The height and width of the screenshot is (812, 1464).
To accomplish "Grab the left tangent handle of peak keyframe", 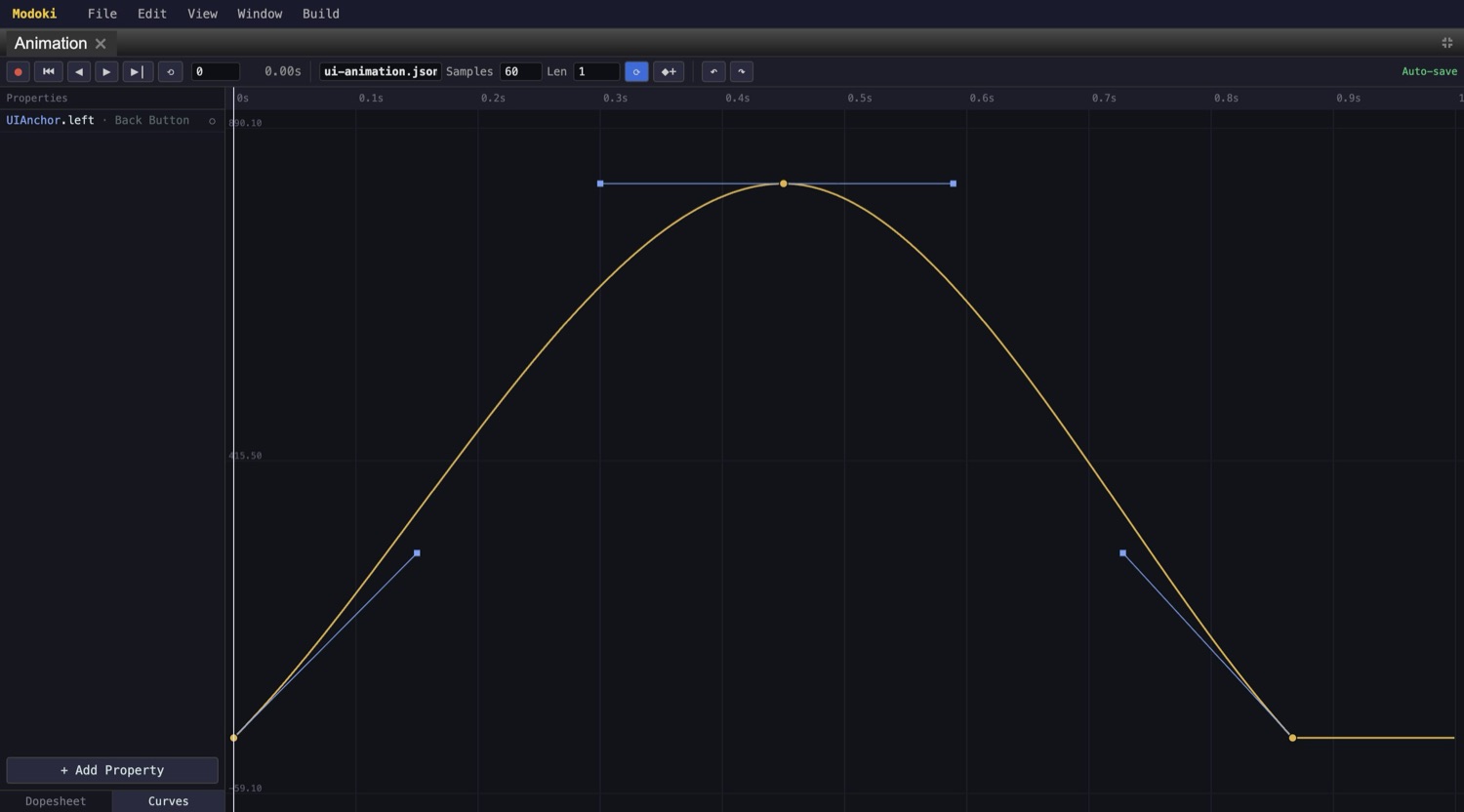I will (600, 183).
